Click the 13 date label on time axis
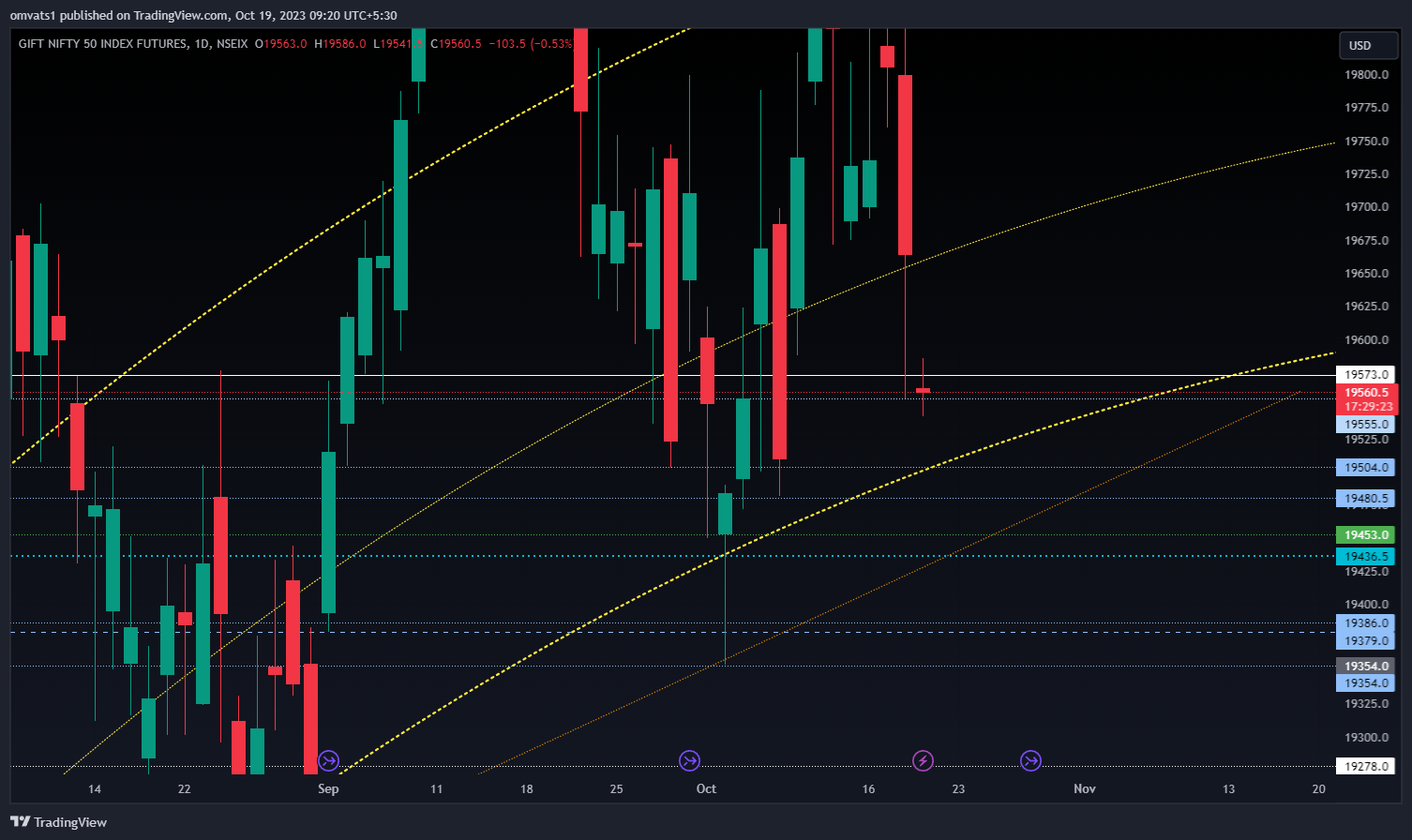Viewport: 1412px width, 840px height. [1229, 789]
